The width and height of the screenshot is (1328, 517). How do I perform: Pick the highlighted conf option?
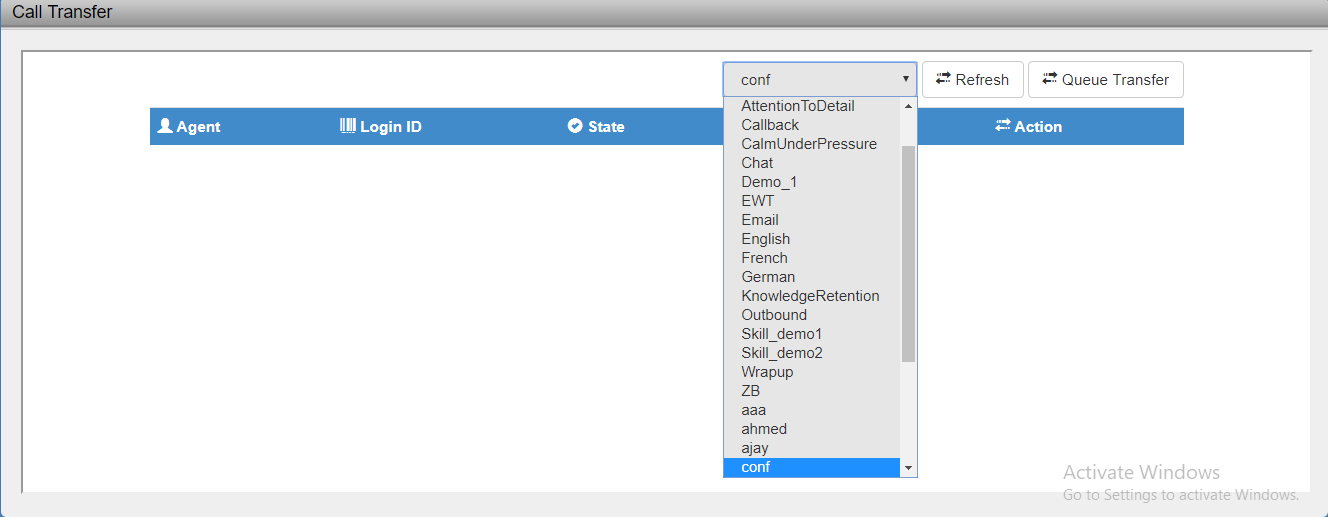(x=756, y=467)
